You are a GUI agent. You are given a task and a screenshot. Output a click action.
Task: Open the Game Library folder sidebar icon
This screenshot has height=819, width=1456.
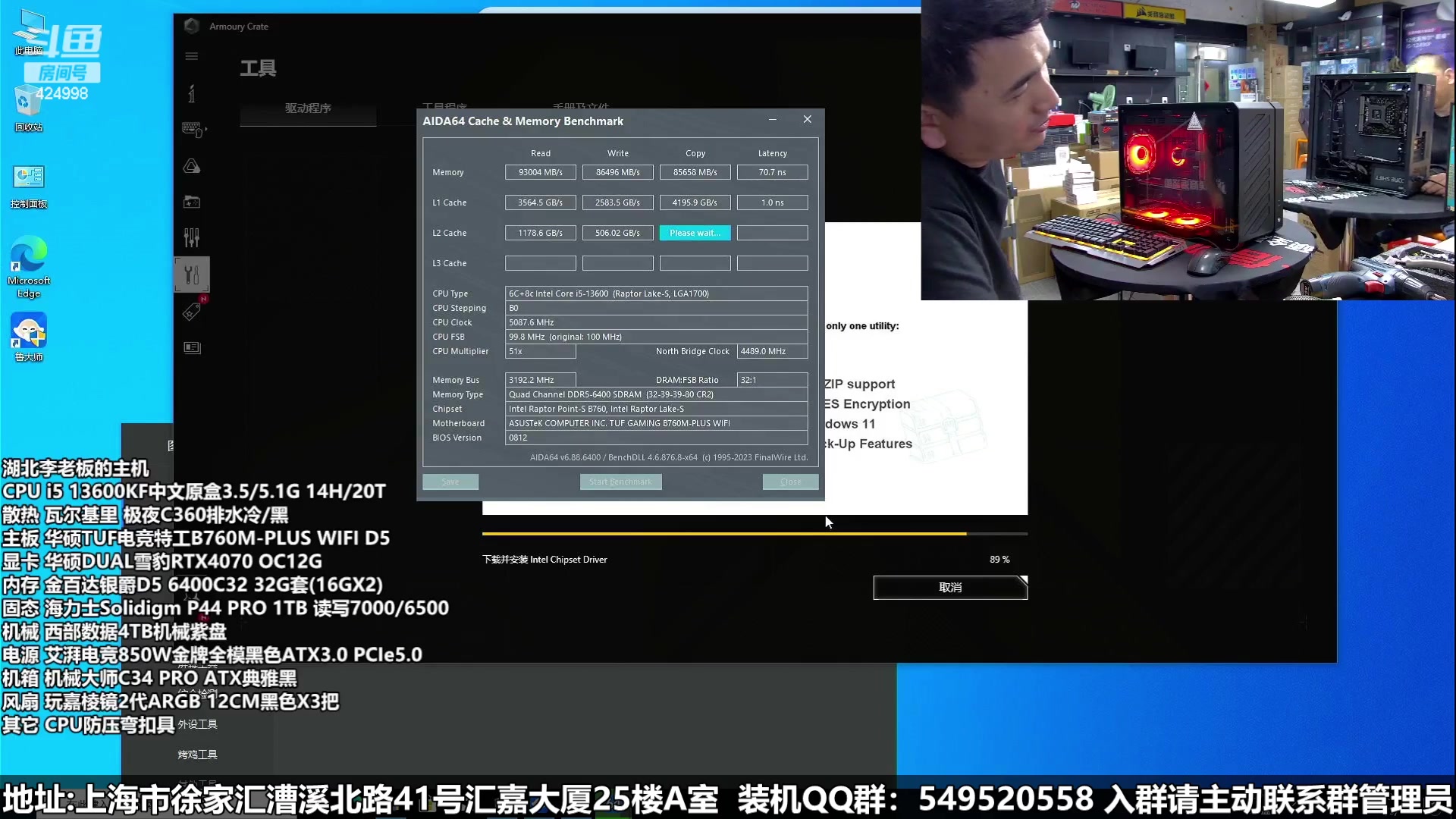pyautogui.click(x=192, y=202)
